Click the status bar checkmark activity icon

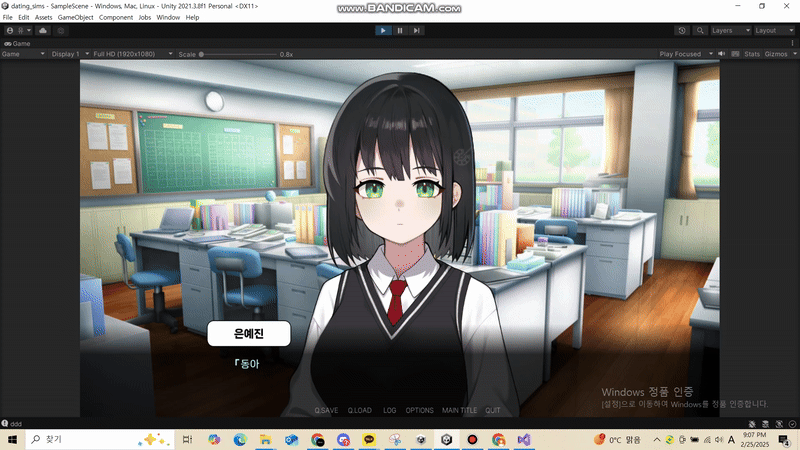[792, 424]
